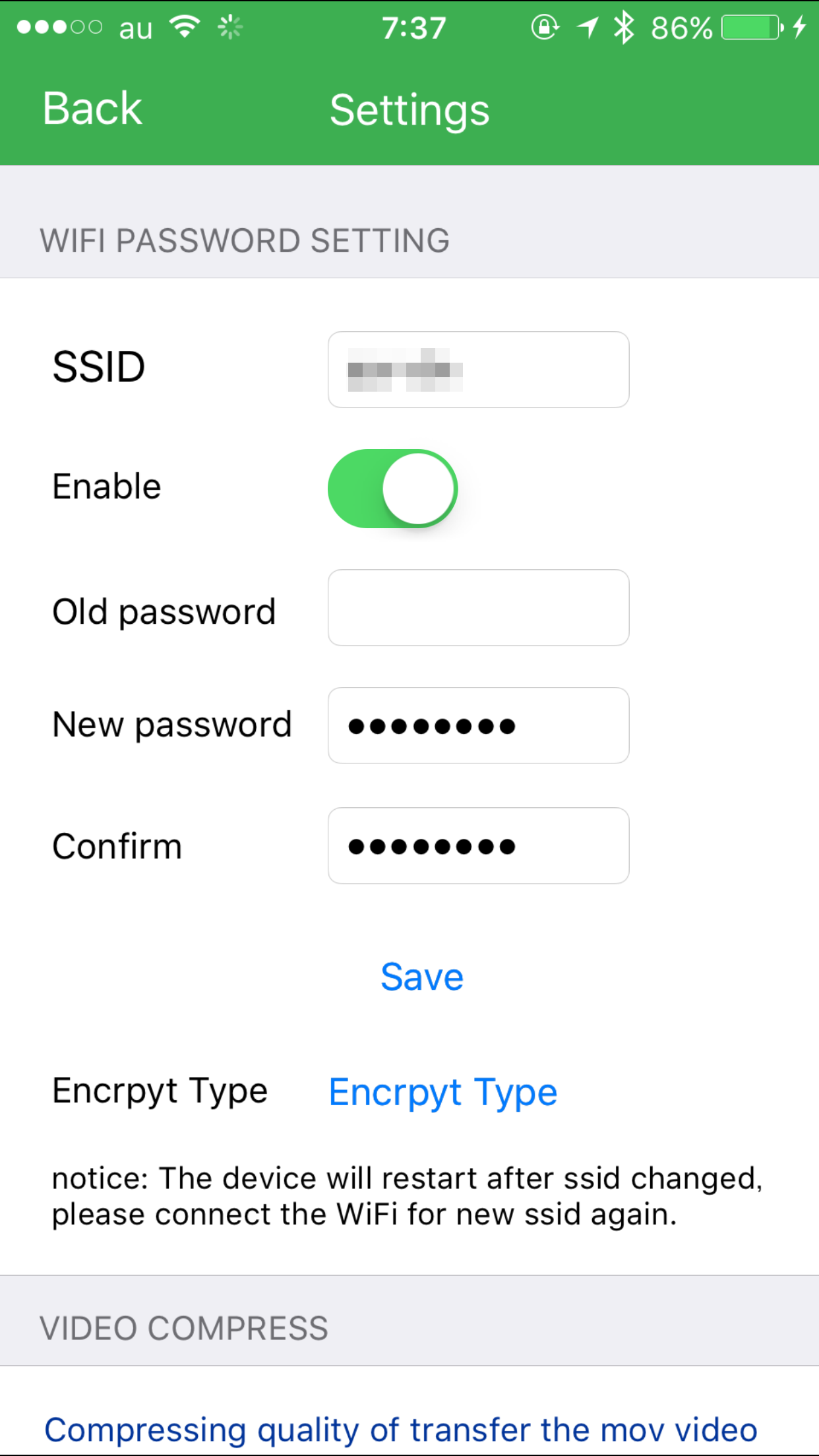
Task: Tap the Wi-Fi signal status icon
Action: click(x=185, y=27)
